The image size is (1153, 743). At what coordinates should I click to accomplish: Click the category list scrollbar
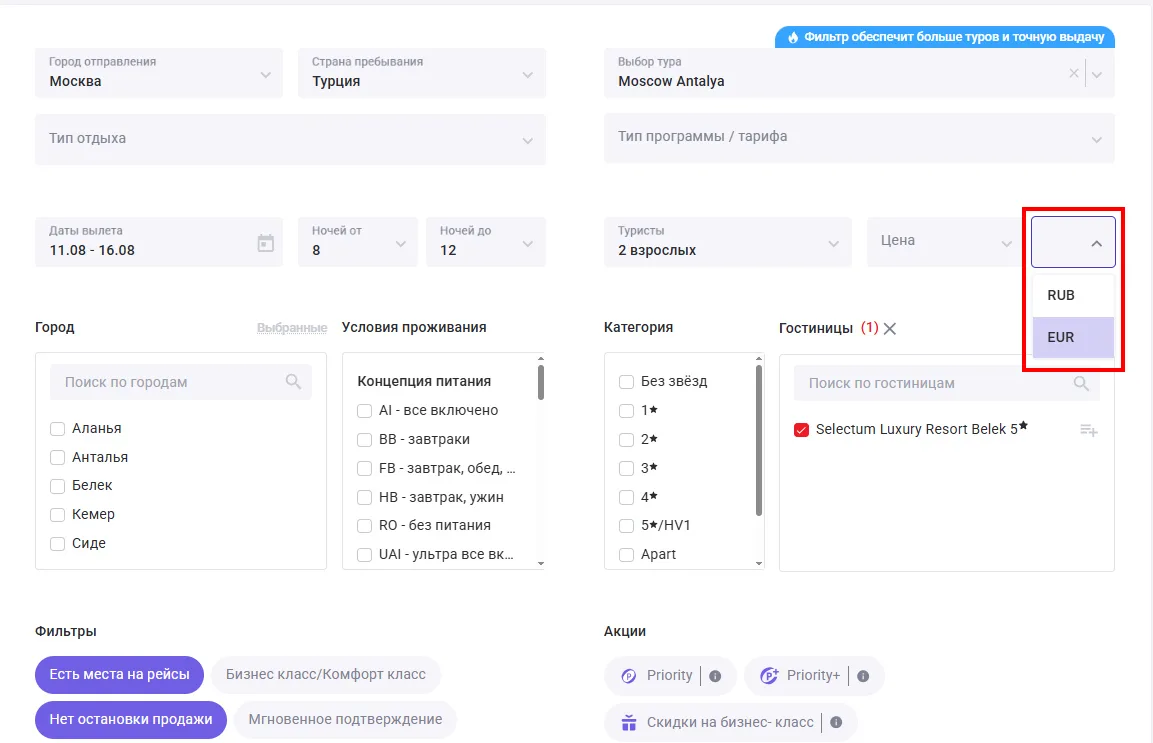click(759, 440)
